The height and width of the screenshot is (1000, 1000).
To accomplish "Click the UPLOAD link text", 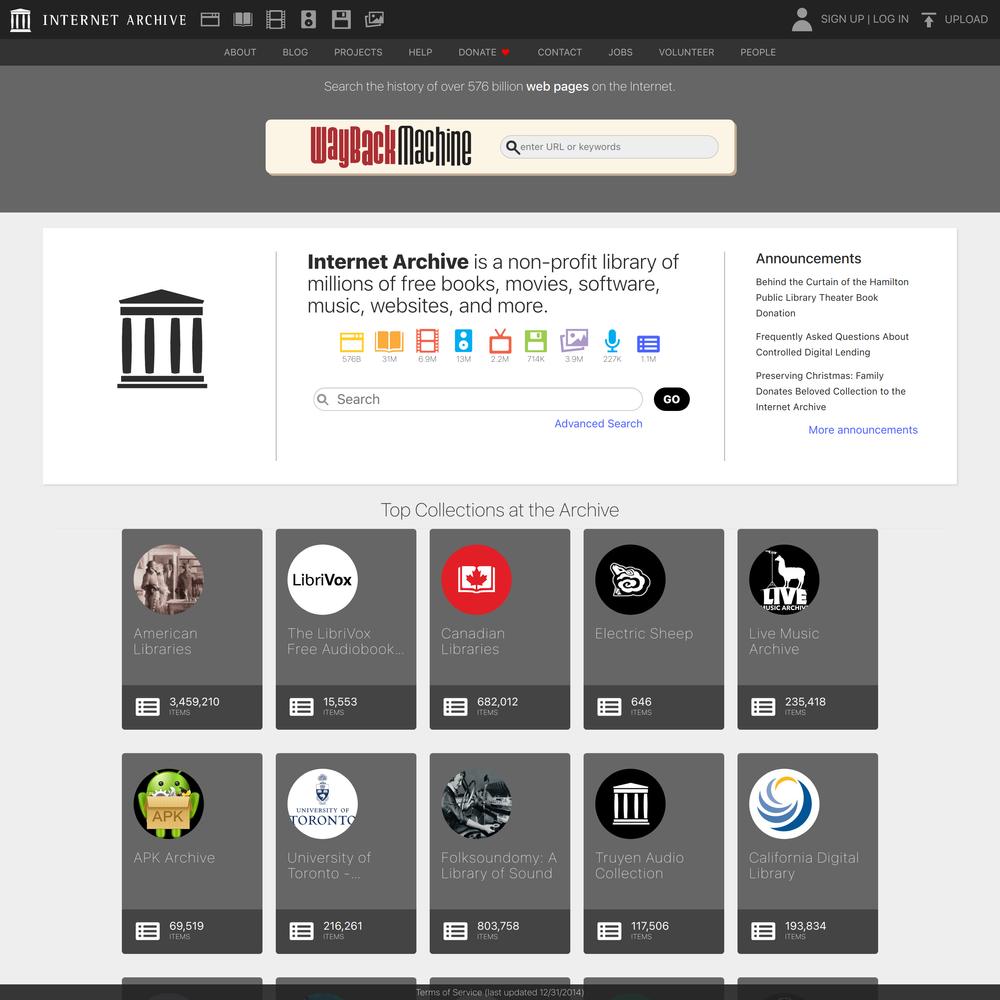I will (x=966, y=19).
